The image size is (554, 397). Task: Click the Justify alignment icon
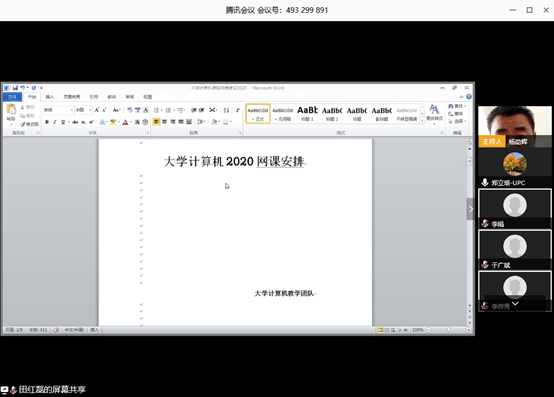click(181, 122)
